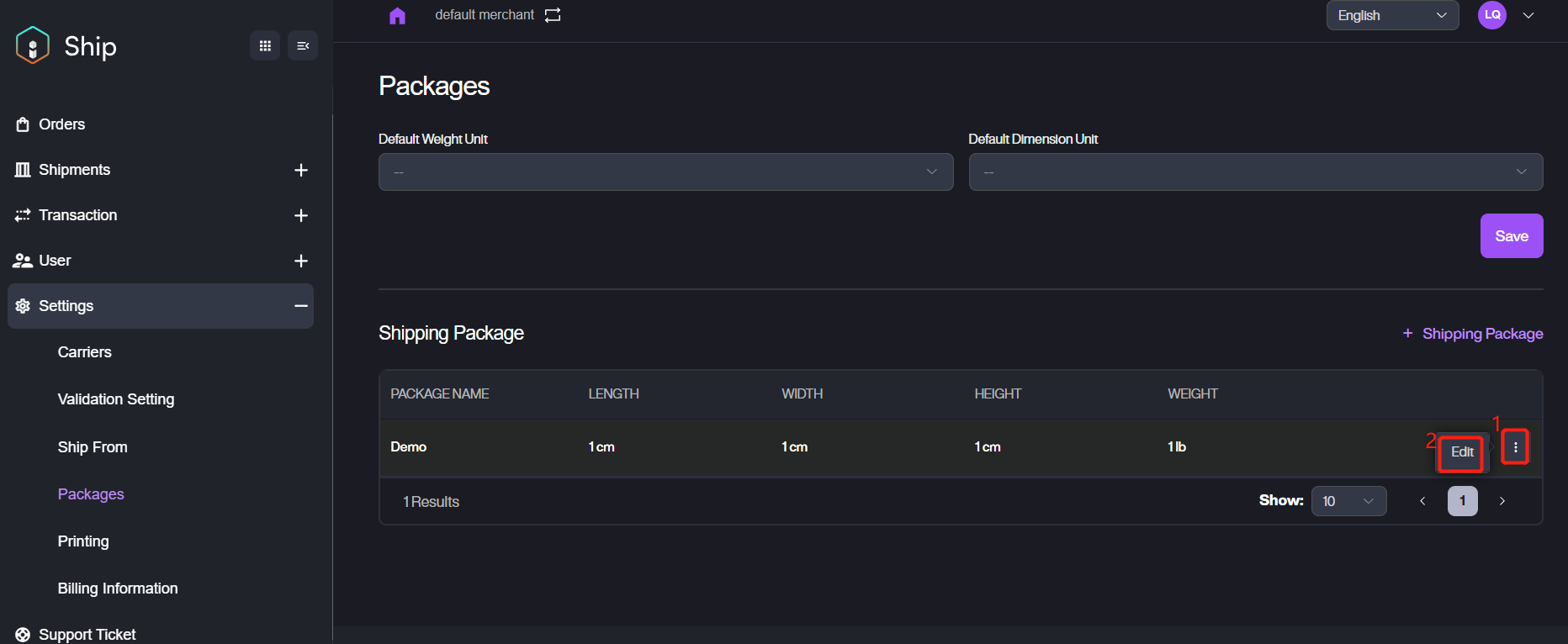Screen dimensions: 1568x644
Task: Click the Save button
Action: [1511, 236]
